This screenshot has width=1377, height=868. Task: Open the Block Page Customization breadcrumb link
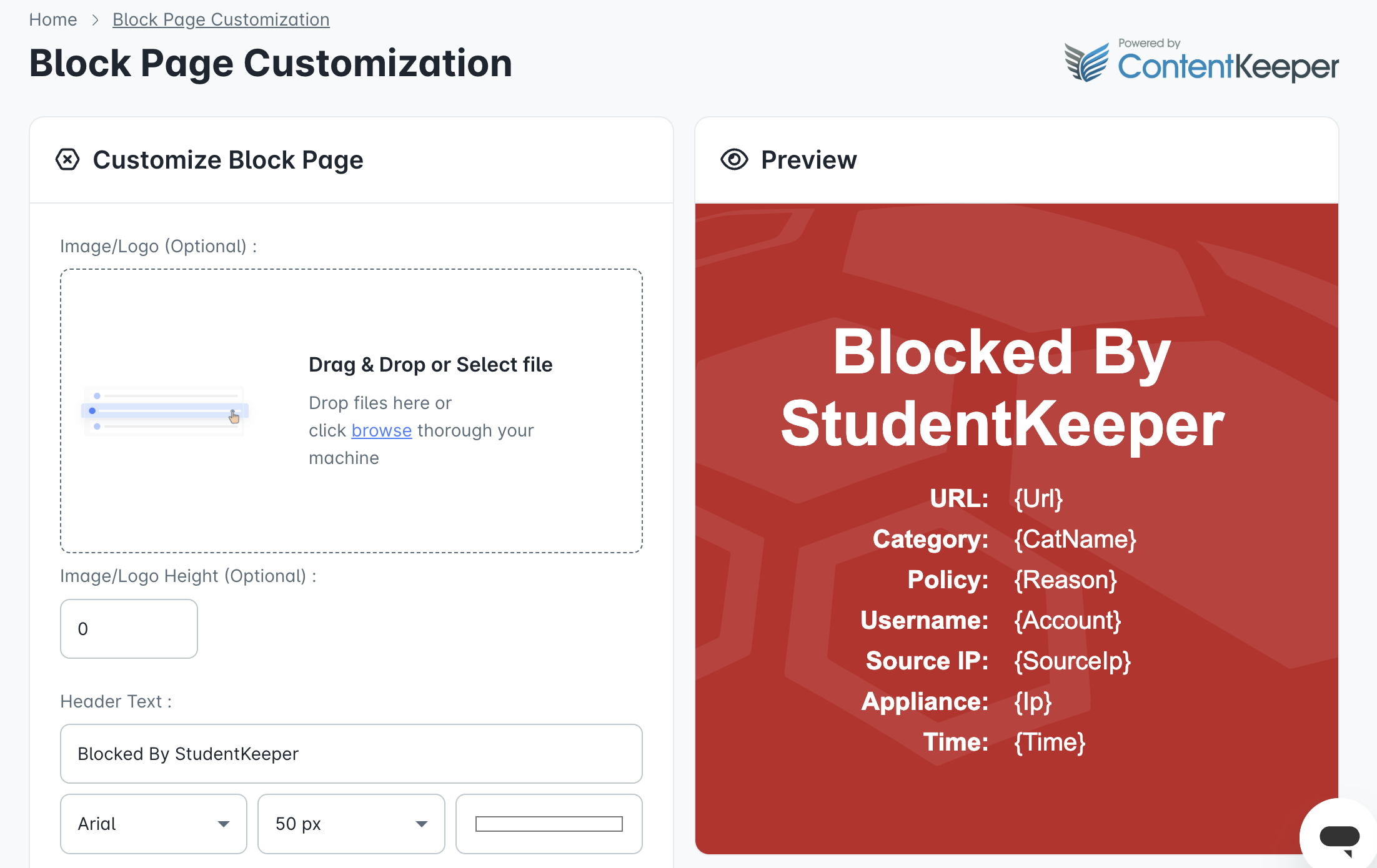coord(221,20)
